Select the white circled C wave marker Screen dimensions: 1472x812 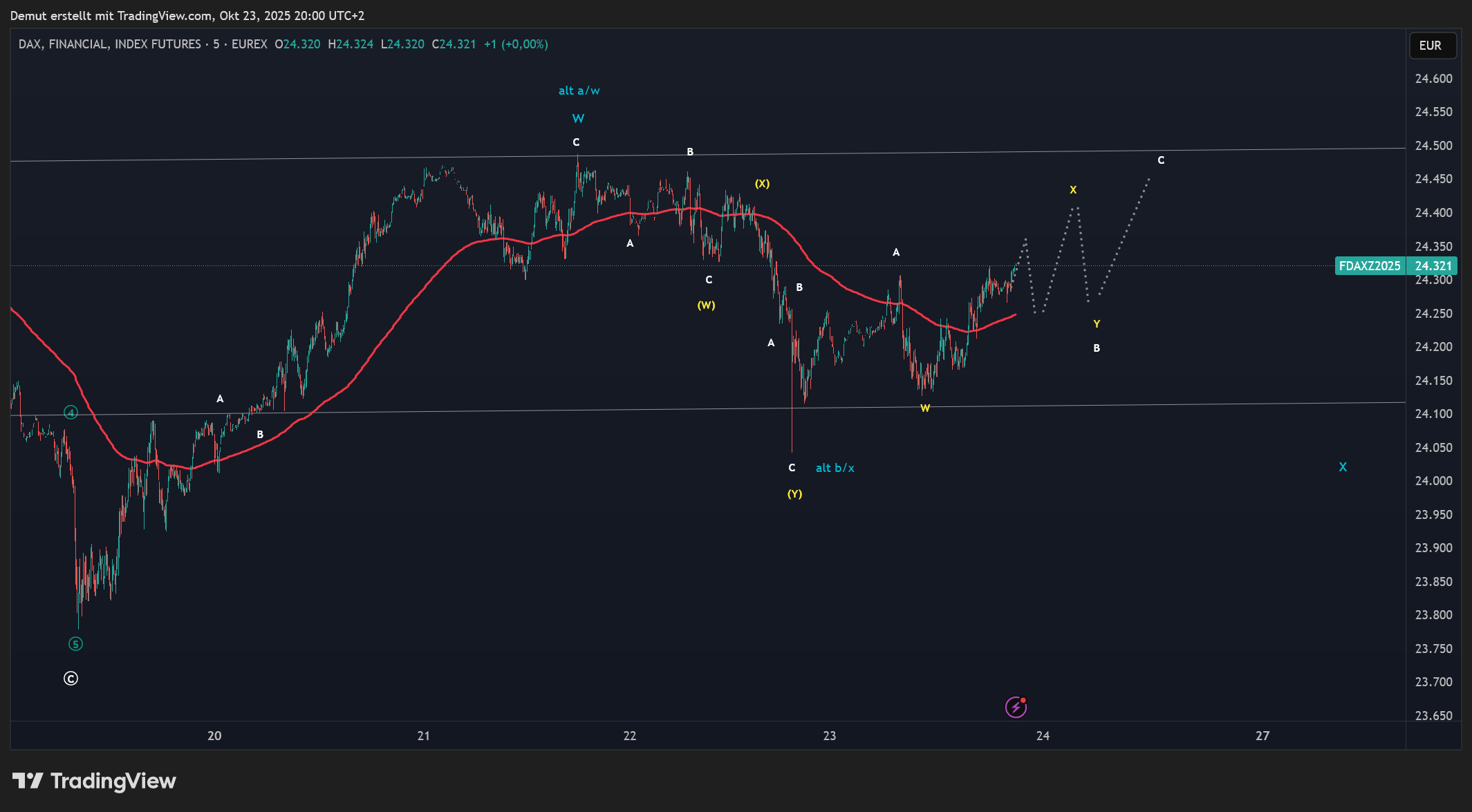pos(71,679)
